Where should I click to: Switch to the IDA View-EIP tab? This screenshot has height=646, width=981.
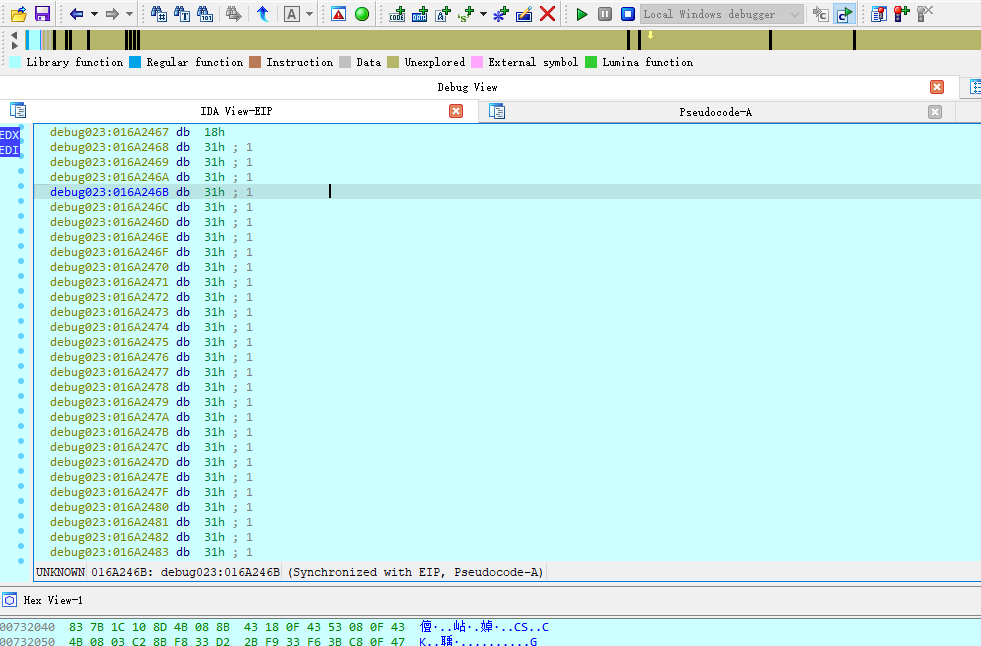pos(236,111)
